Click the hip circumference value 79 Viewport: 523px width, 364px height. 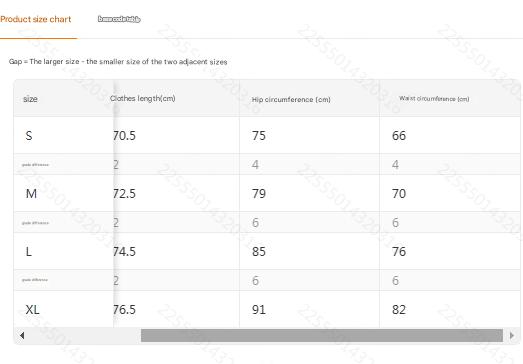point(259,194)
